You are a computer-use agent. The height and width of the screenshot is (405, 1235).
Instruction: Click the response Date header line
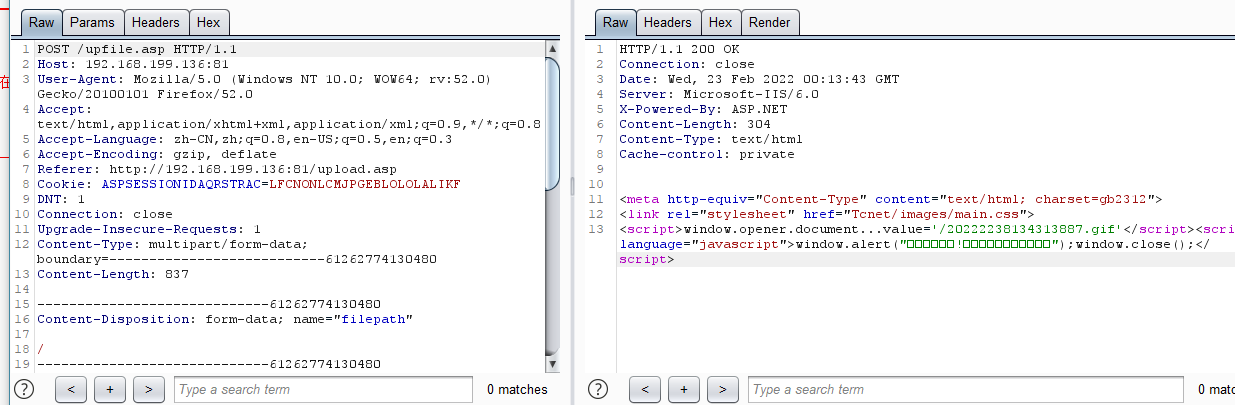click(x=759, y=79)
